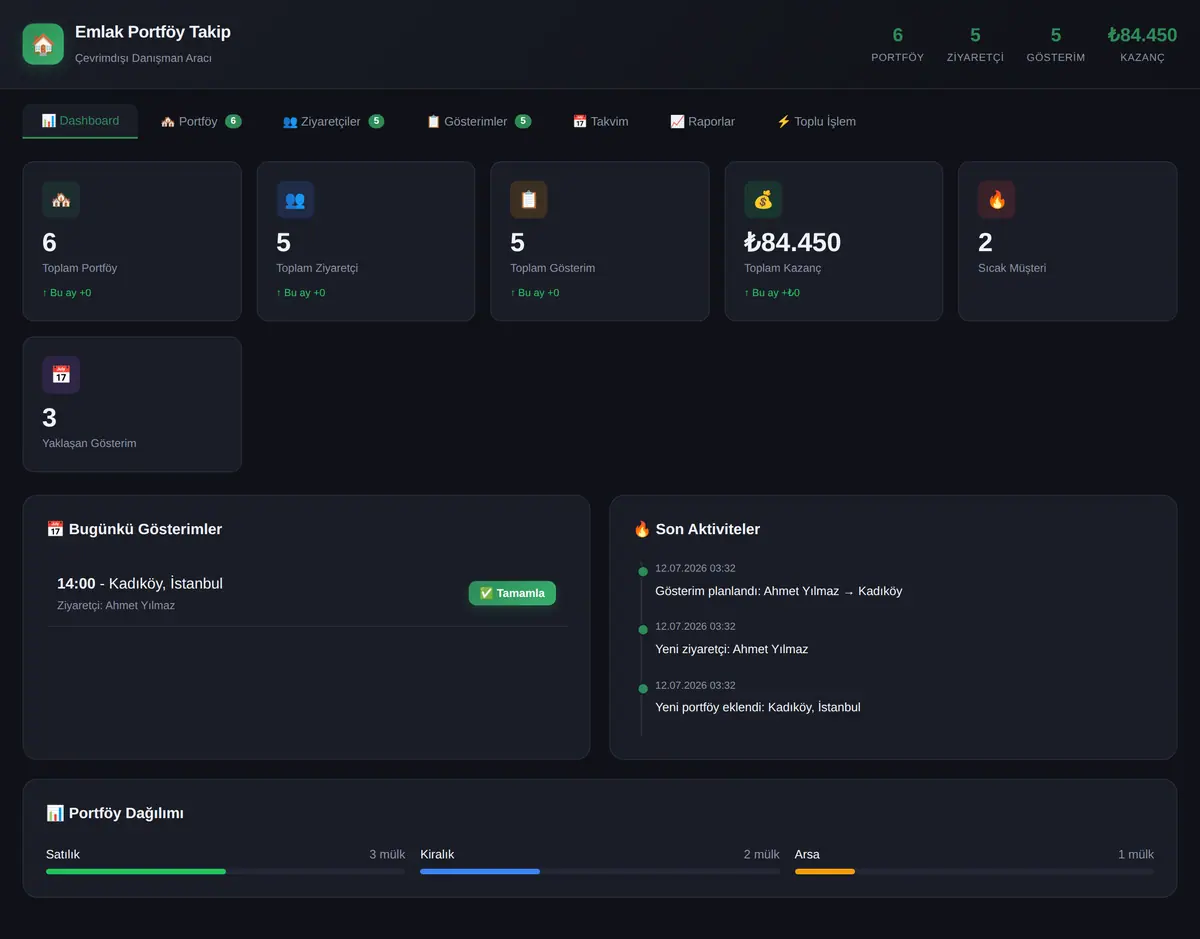
Task: Open the Dashboard tab
Action: 80,121
